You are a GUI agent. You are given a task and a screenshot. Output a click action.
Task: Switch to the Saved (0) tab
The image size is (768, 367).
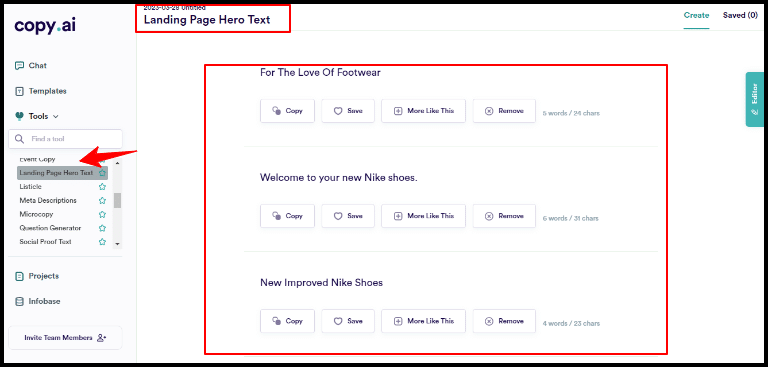[x=740, y=15]
